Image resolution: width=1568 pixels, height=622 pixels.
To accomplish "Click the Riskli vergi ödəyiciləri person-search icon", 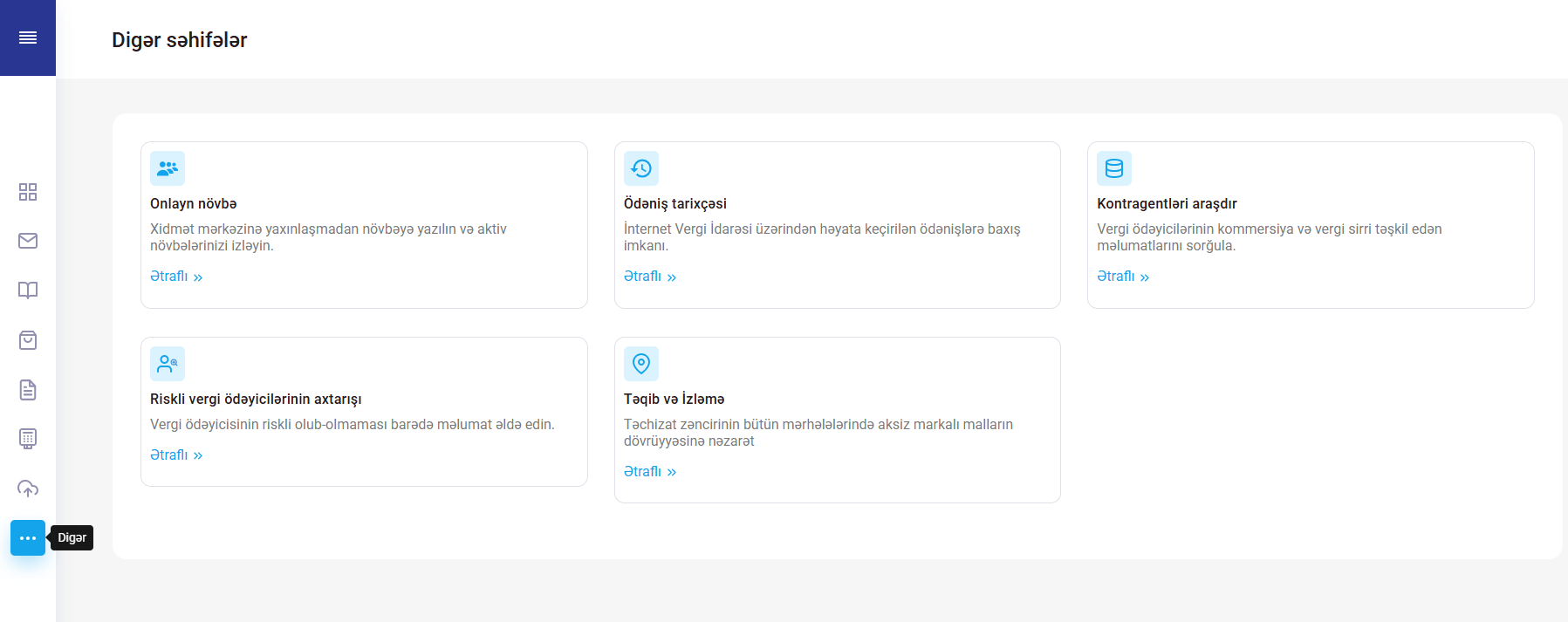I will (168, 364).
